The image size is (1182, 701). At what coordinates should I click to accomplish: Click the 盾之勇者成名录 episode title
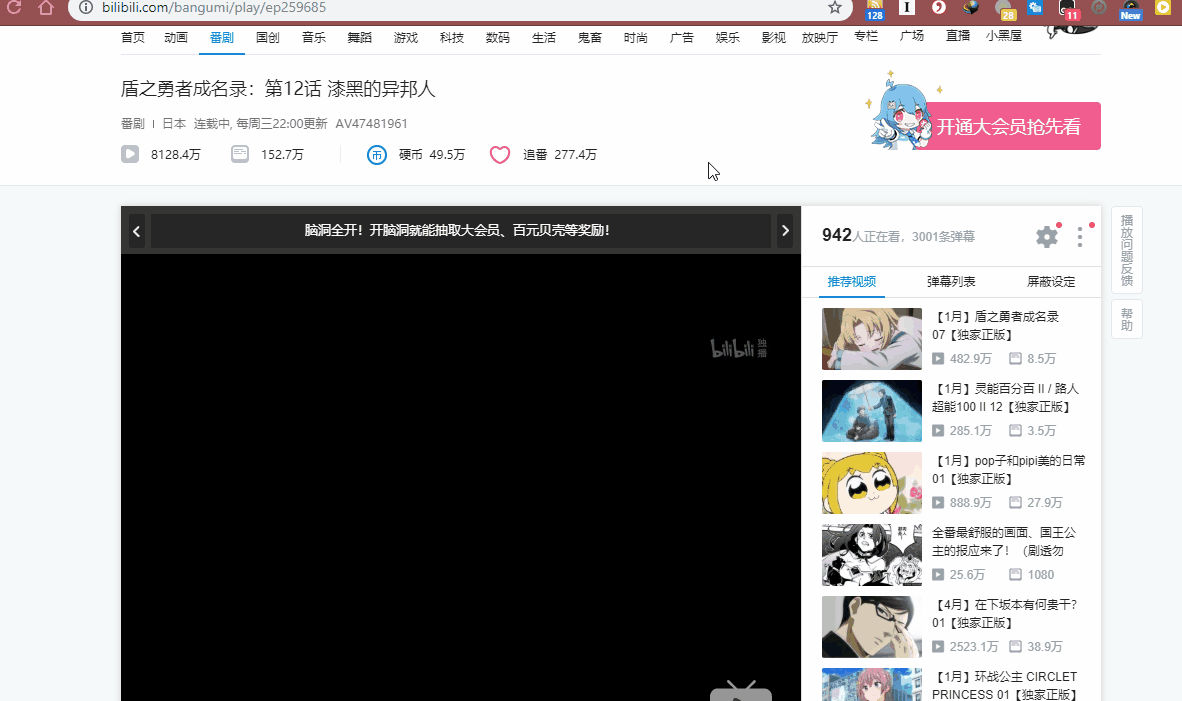coord(278,89)
